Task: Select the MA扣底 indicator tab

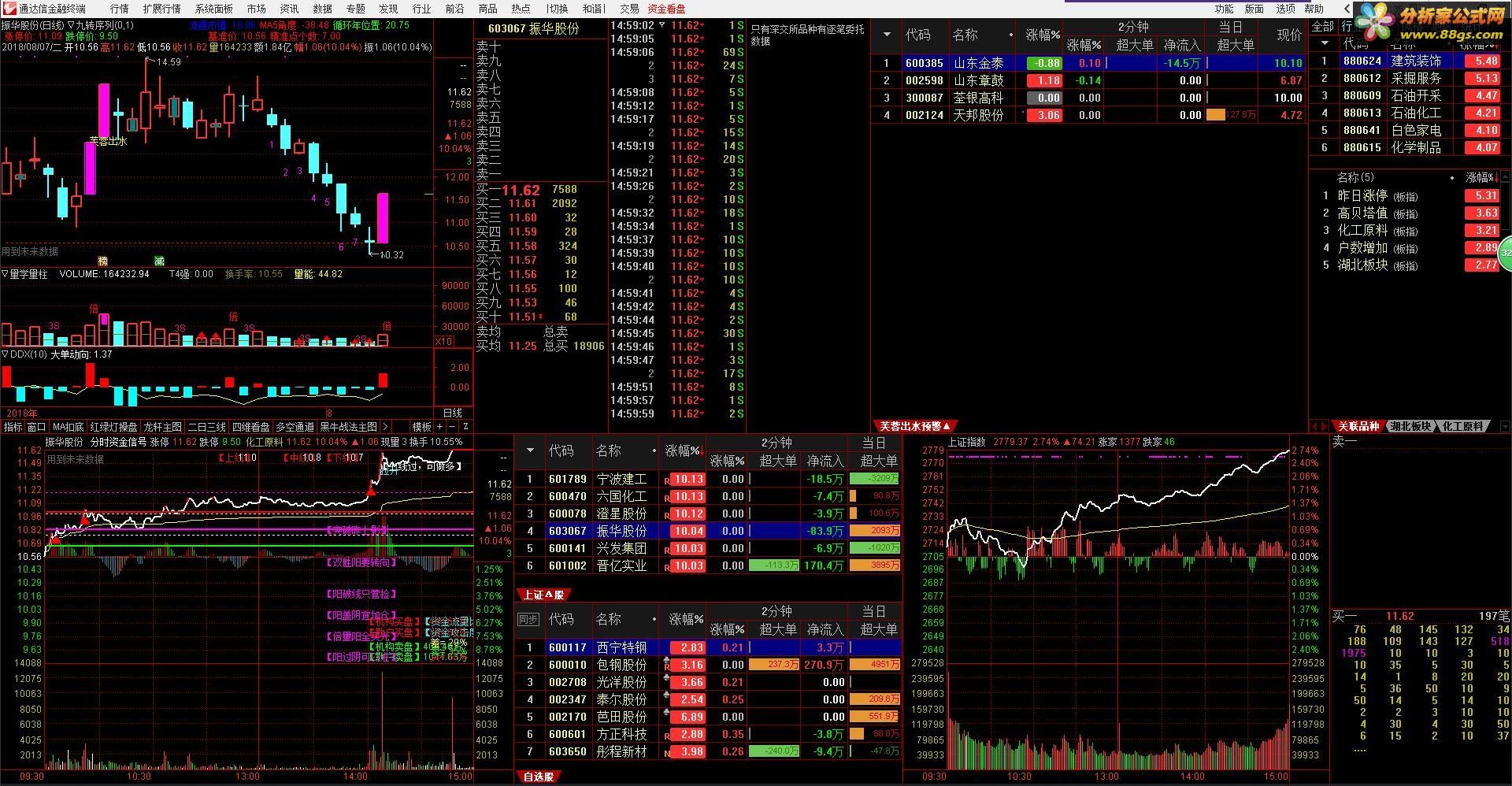Action: tap(69, 427)
